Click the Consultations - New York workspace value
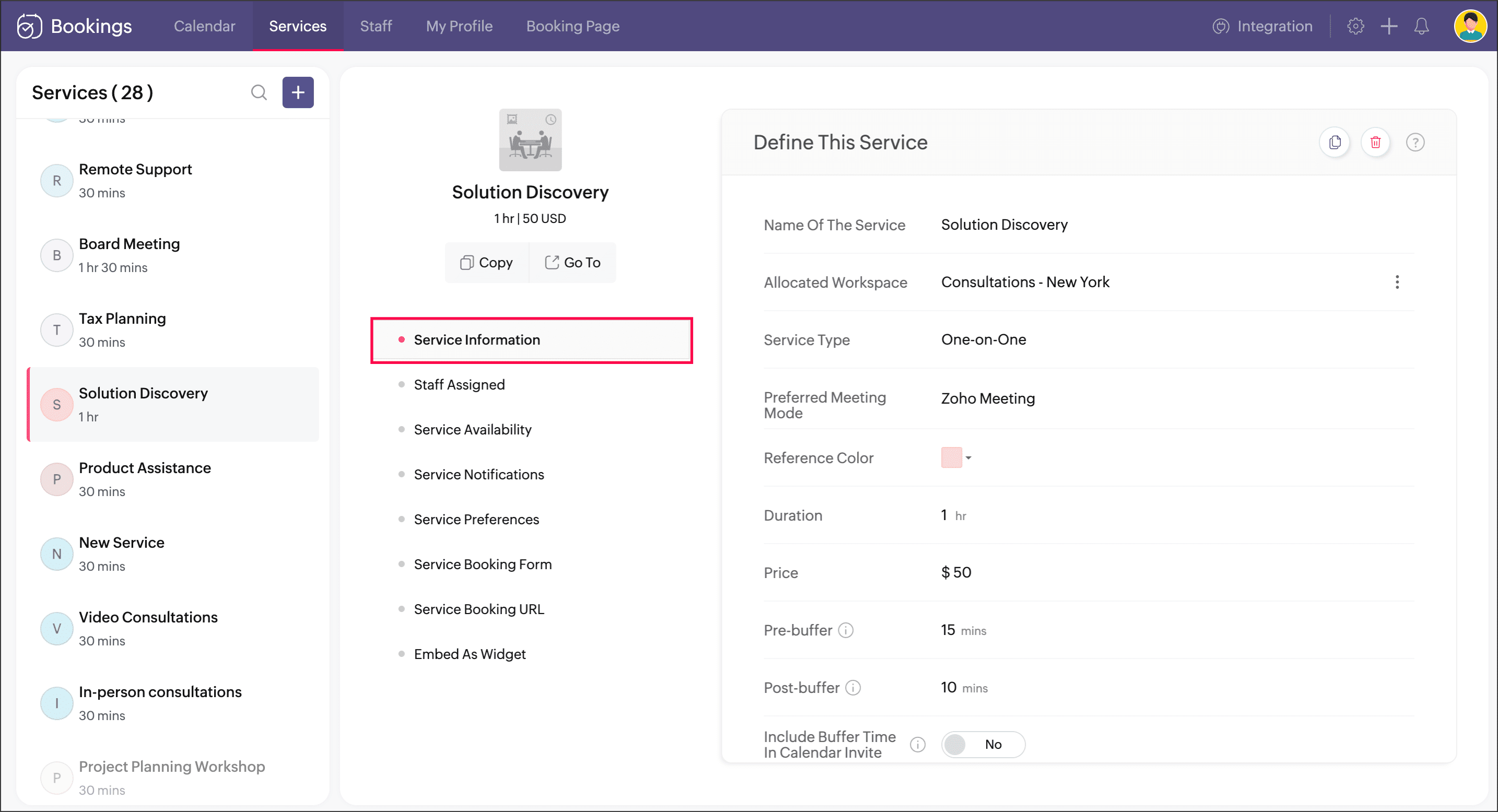1498x812 pixels. [x=1025, y=282]
